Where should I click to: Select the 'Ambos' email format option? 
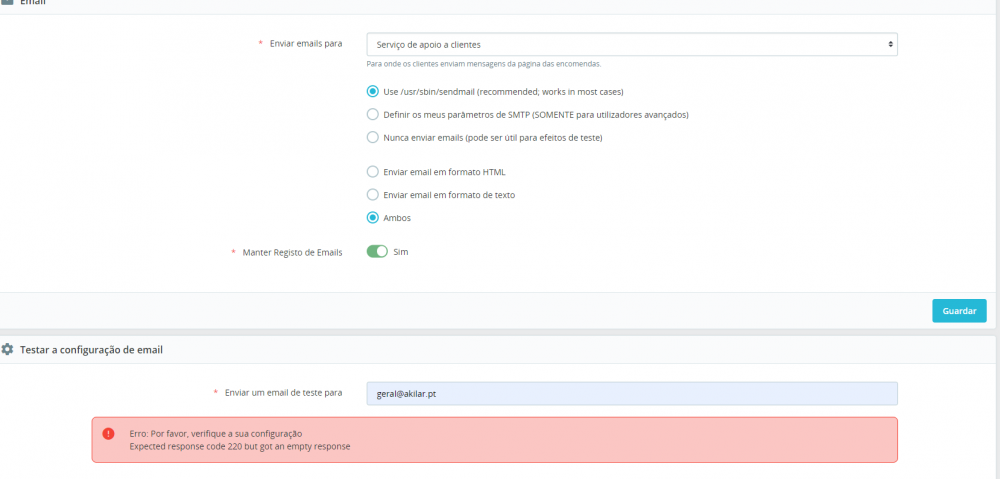373,217
